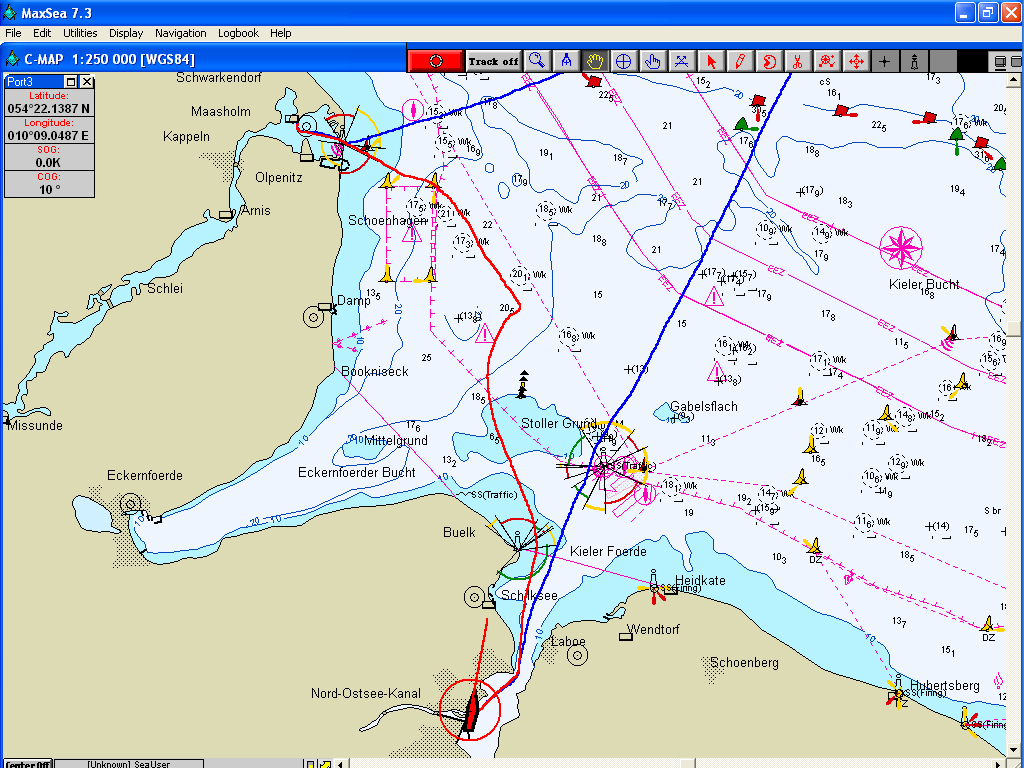
Task: Click the monitor display icon in toolbar
Action: point(1000,62)
